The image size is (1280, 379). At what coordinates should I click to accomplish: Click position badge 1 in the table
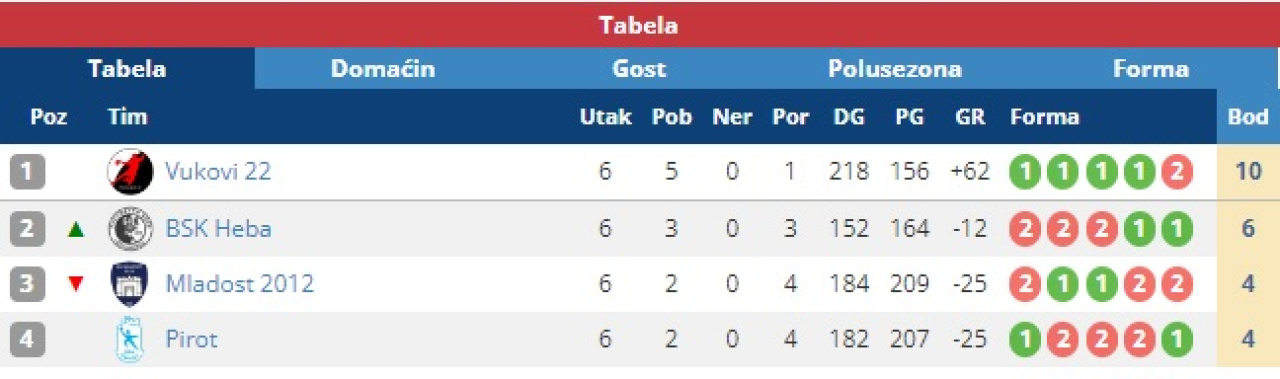(28, 172)
